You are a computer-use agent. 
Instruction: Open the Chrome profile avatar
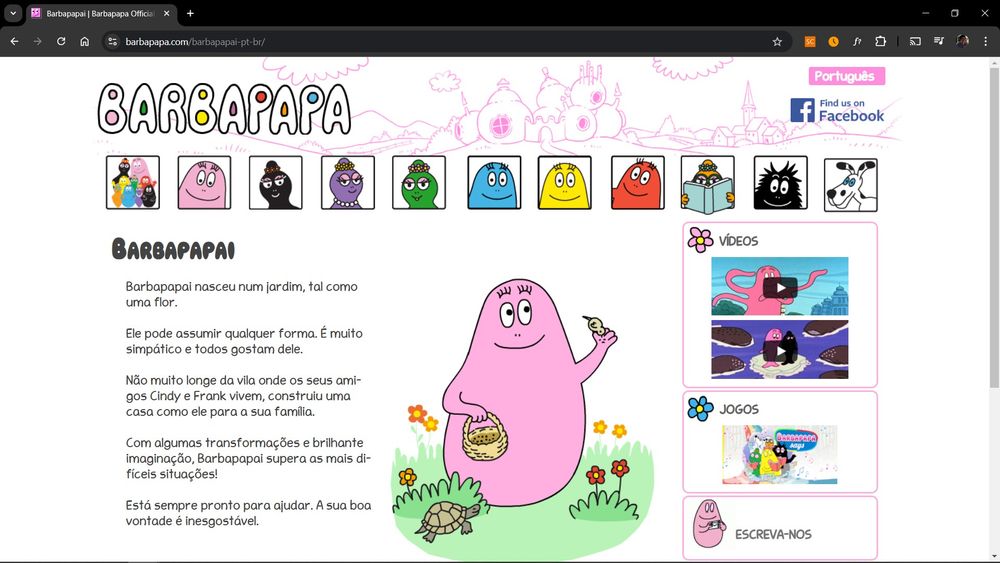pyautogui.click(x=962, y=41)
